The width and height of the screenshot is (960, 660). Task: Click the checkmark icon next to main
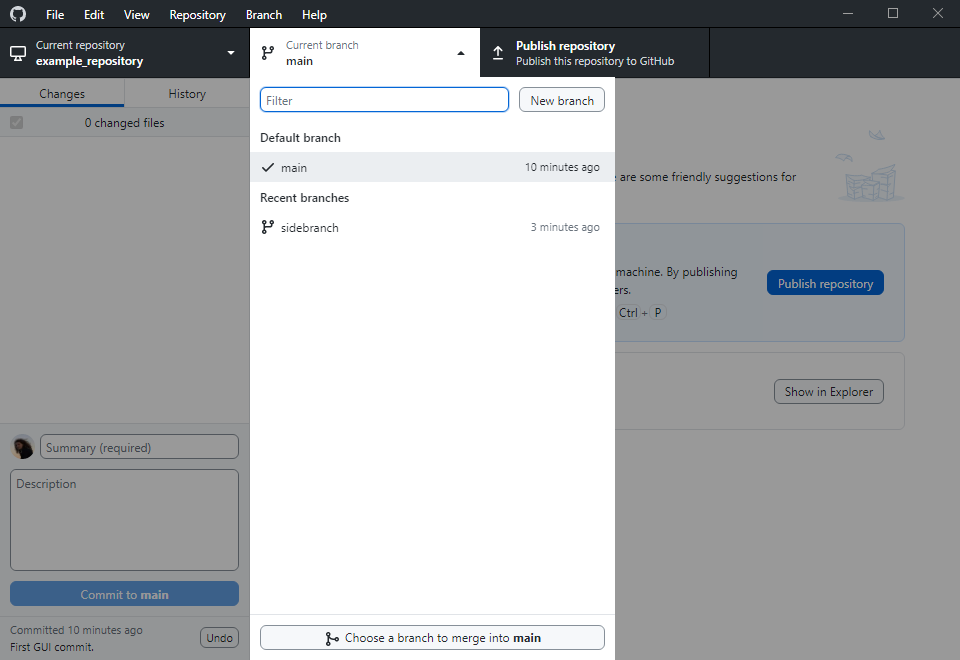coord(268,167)
